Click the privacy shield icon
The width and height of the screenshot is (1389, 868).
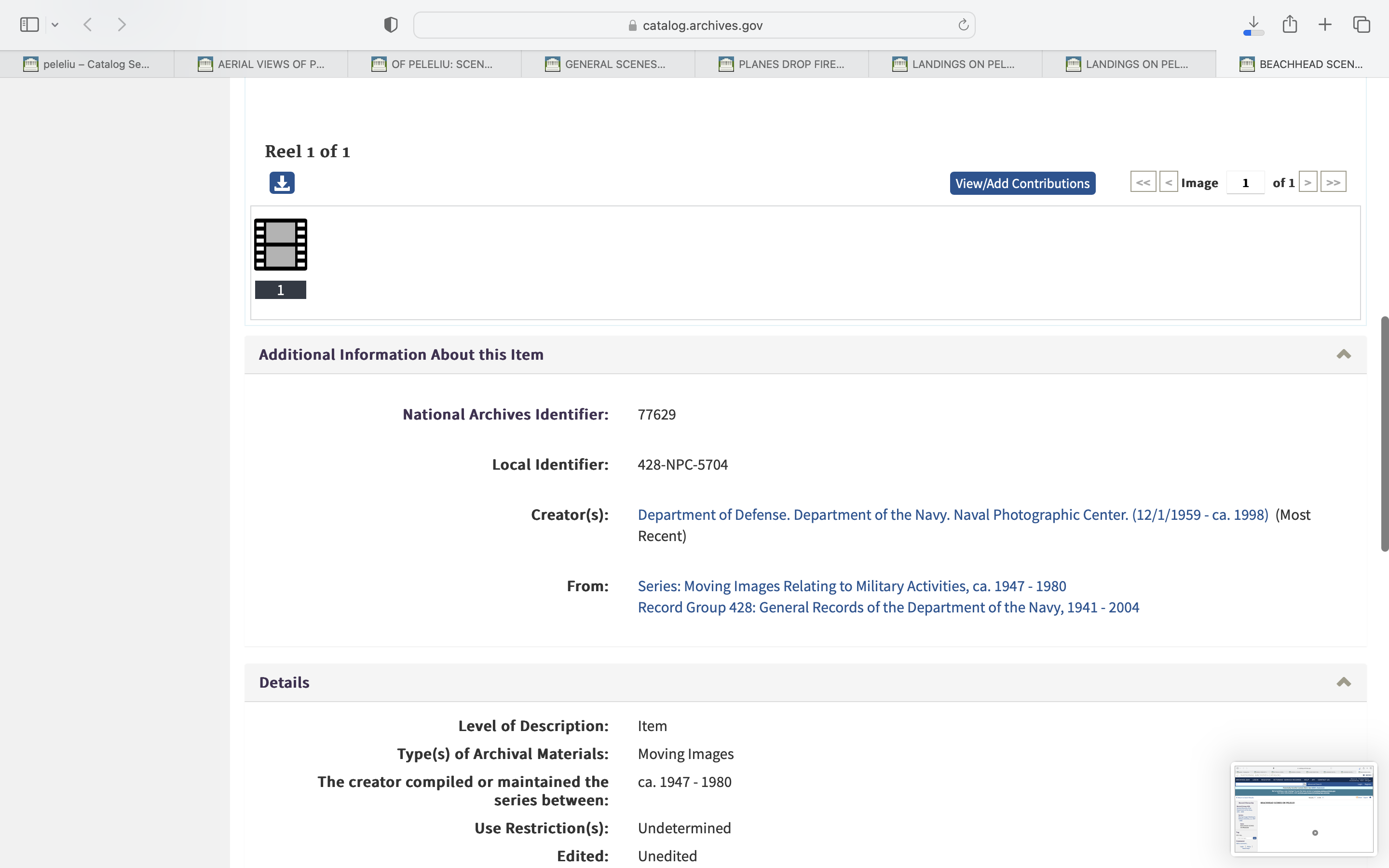click(391, 25)
